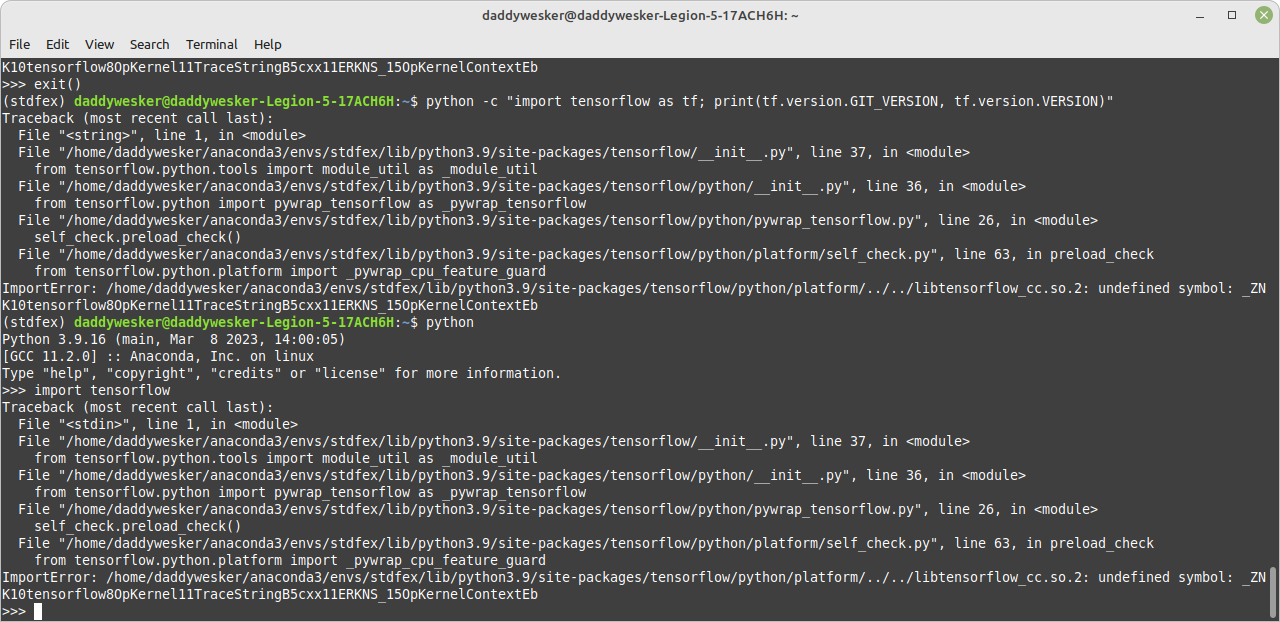Image resolution: width=1280 pixels, height=622 pixels.
Task: Click the GCC 11.2.0 Anaconda line
Action: click(160, 356)
